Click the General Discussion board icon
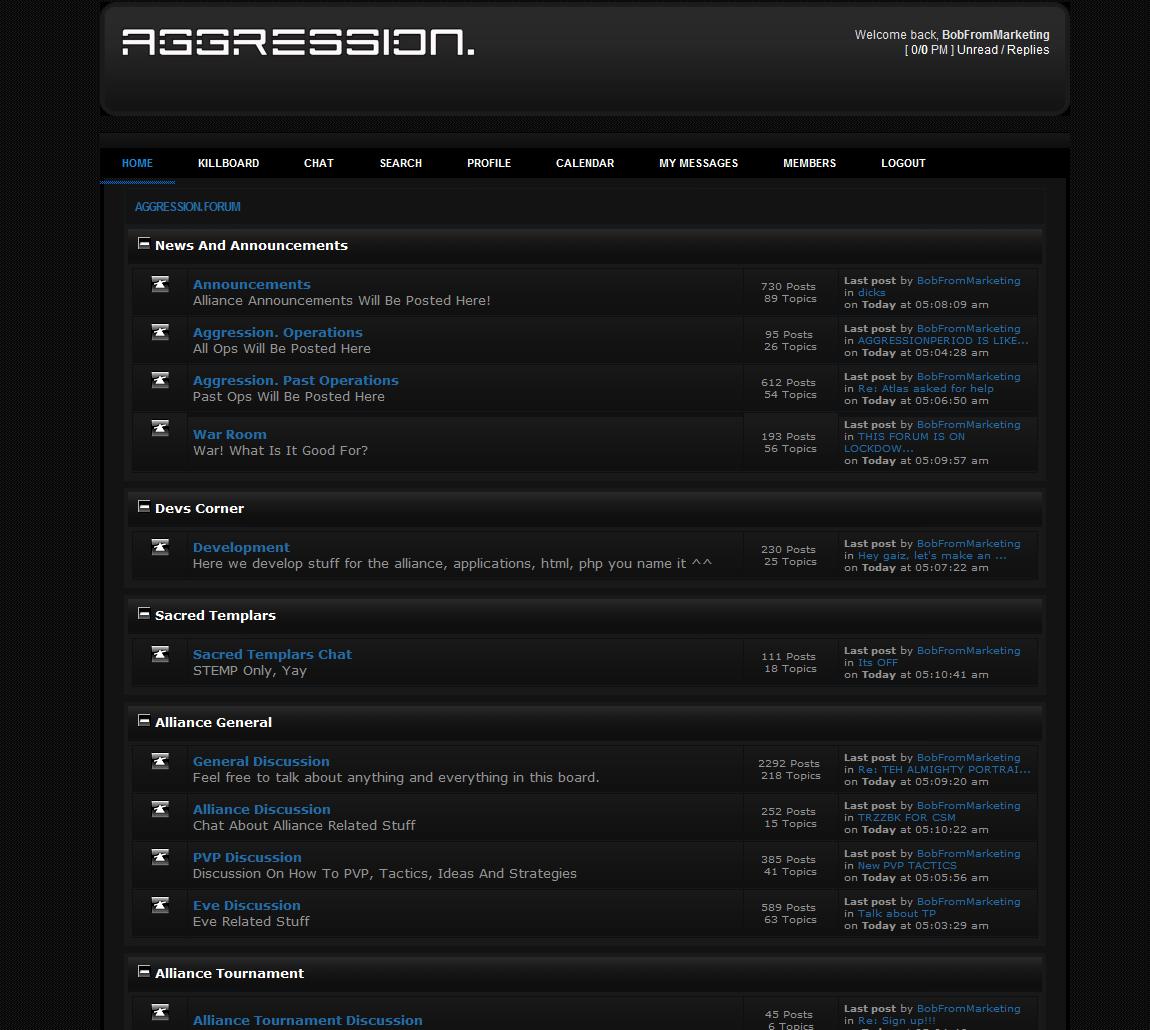The image size is (1150, 1030). pyautogui.click(x=160, y=761)
